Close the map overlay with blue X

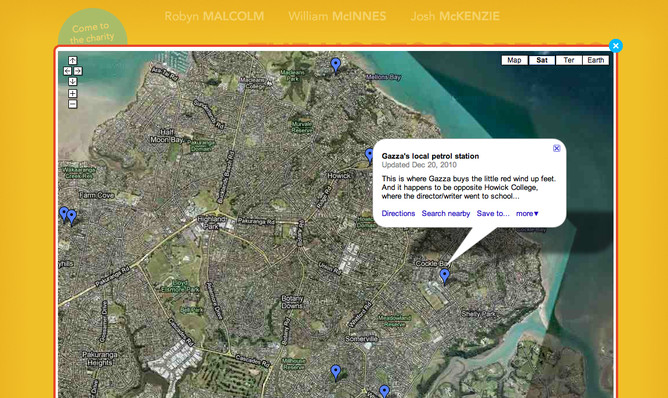pos(616,46)
